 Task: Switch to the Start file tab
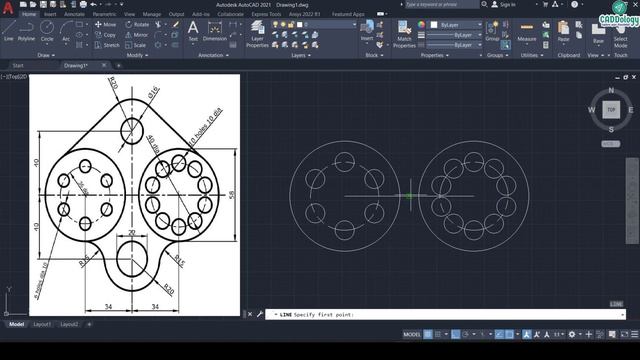pyautogui.click(x=18, y=65)
